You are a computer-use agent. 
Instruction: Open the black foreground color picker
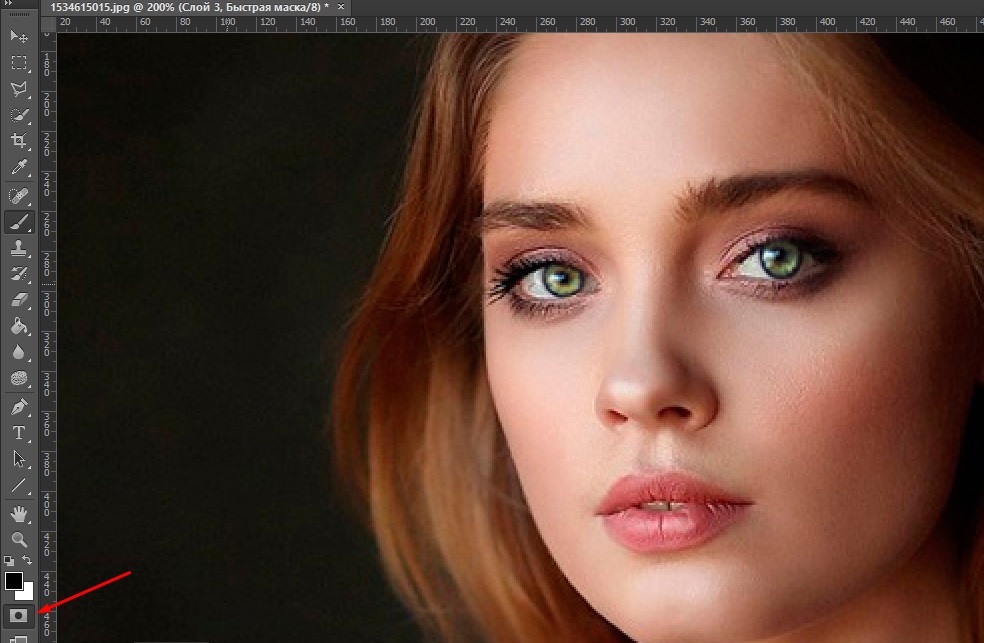pyautogui.click(x=13, y=581)
